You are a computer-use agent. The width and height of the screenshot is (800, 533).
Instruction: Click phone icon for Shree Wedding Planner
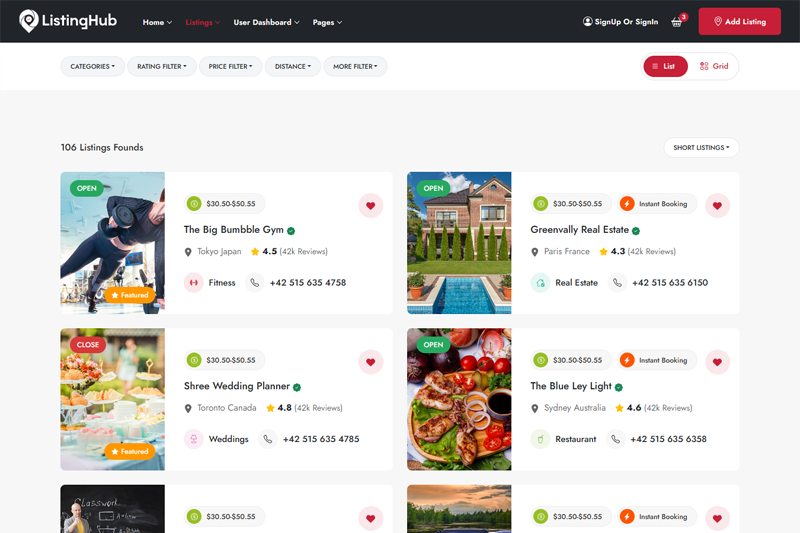pyautogui.click(x=268, y=439)
